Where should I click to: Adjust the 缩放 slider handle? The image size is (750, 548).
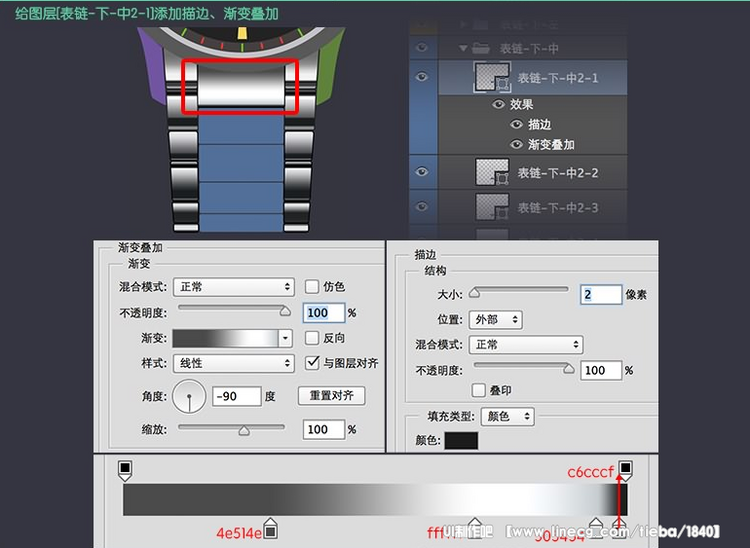coord(244,431)
